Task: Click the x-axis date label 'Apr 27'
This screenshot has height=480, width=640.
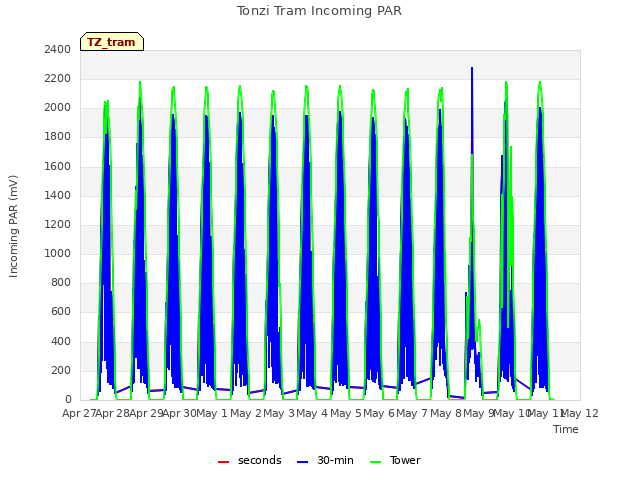Action: [79, 413]
